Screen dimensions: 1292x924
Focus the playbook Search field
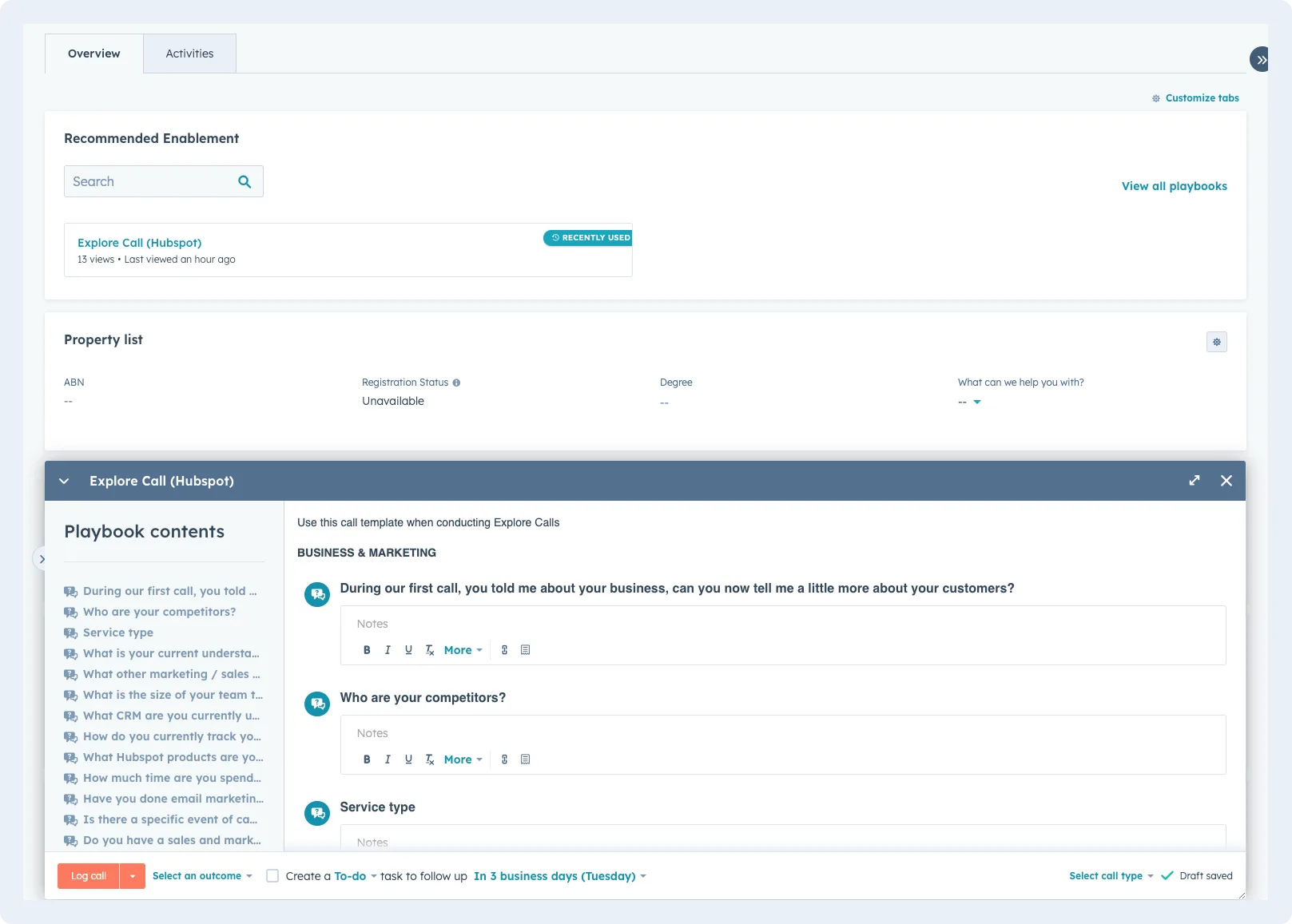pyautogui.click(x=164, y=181)
